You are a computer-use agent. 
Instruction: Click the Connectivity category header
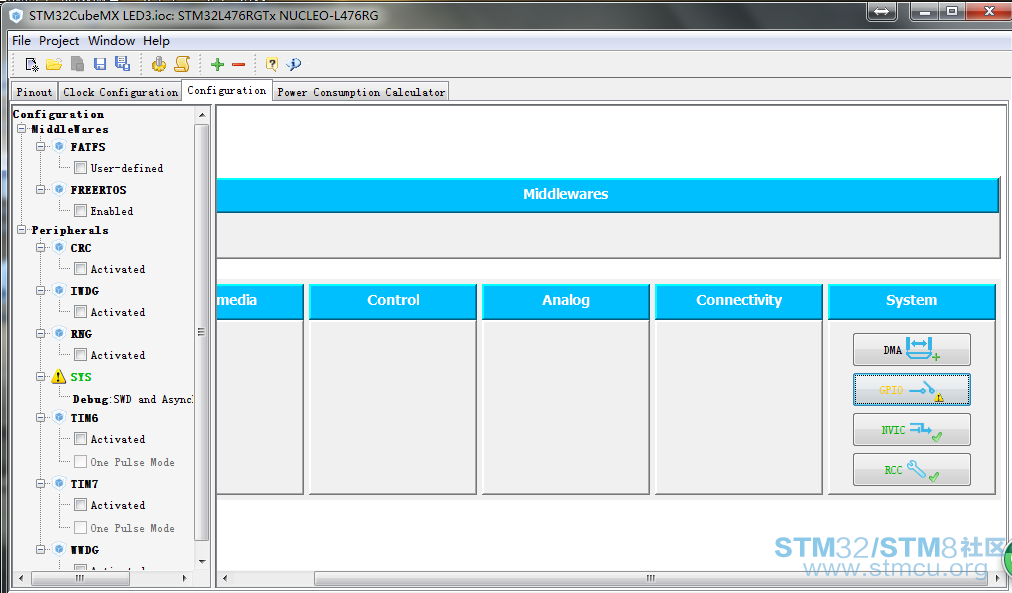coord(738,301)
